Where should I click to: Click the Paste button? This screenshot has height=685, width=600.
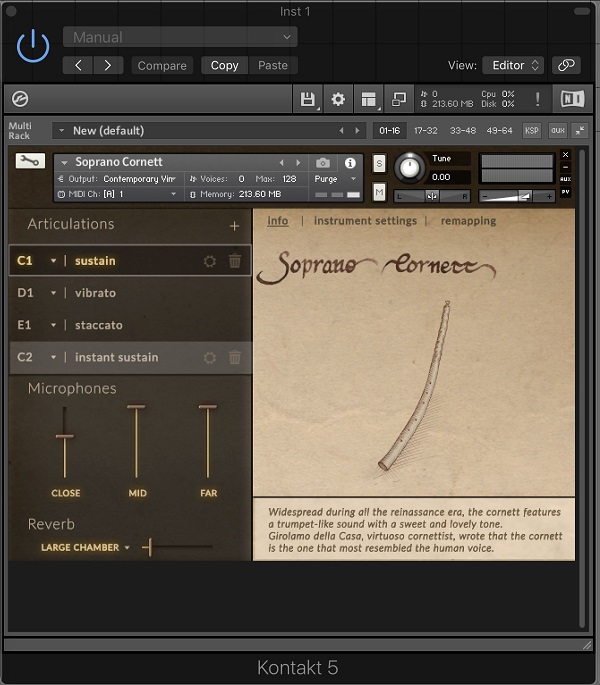pyautogui.click(x=273, y=66)
